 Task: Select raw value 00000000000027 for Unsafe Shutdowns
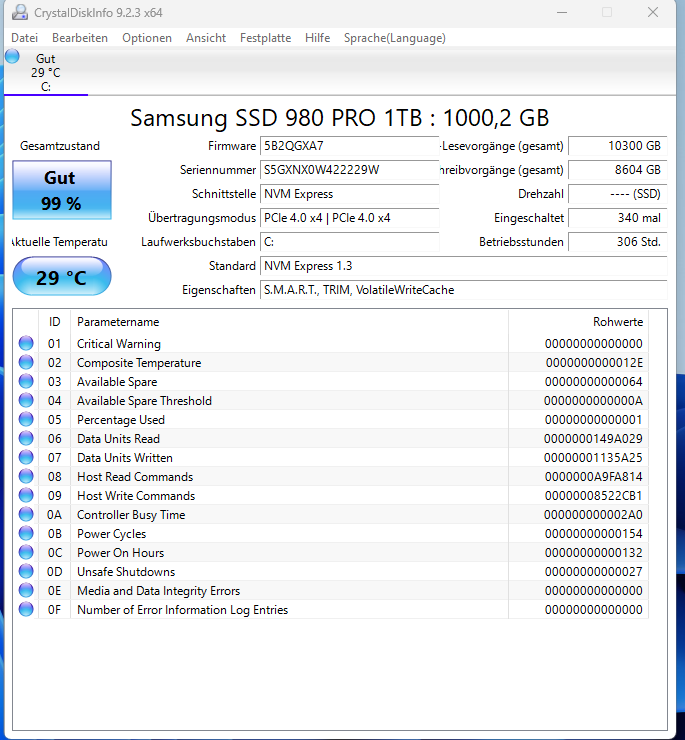tap(593, 572)
